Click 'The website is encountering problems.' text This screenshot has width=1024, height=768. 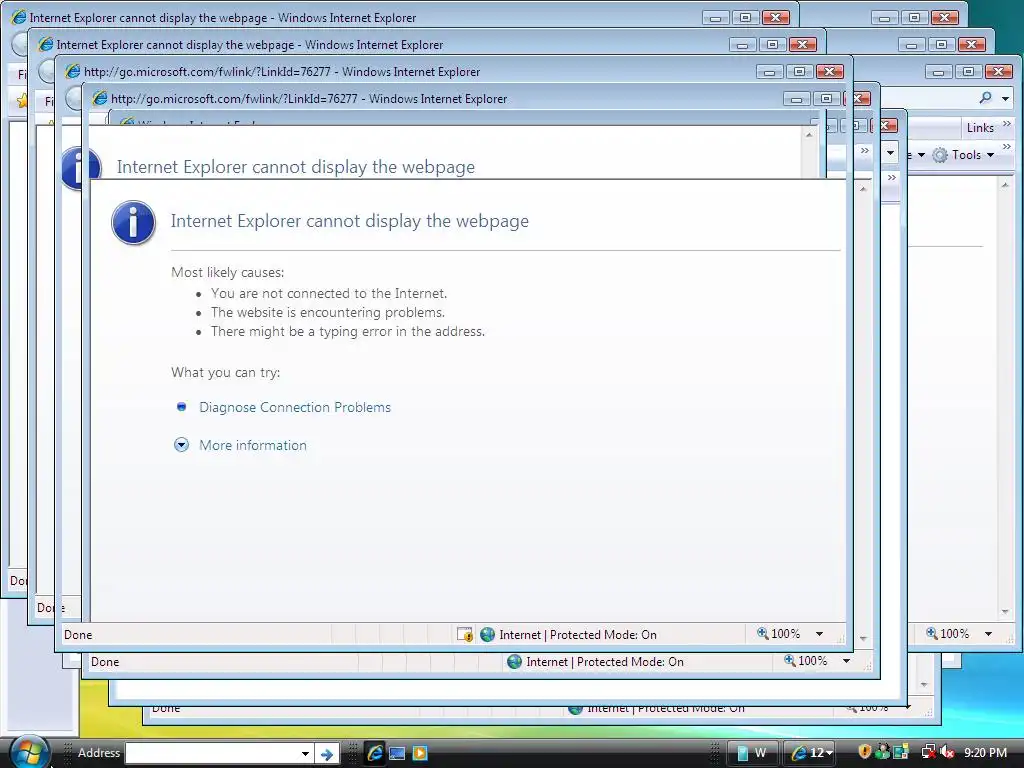pos(328,313)
